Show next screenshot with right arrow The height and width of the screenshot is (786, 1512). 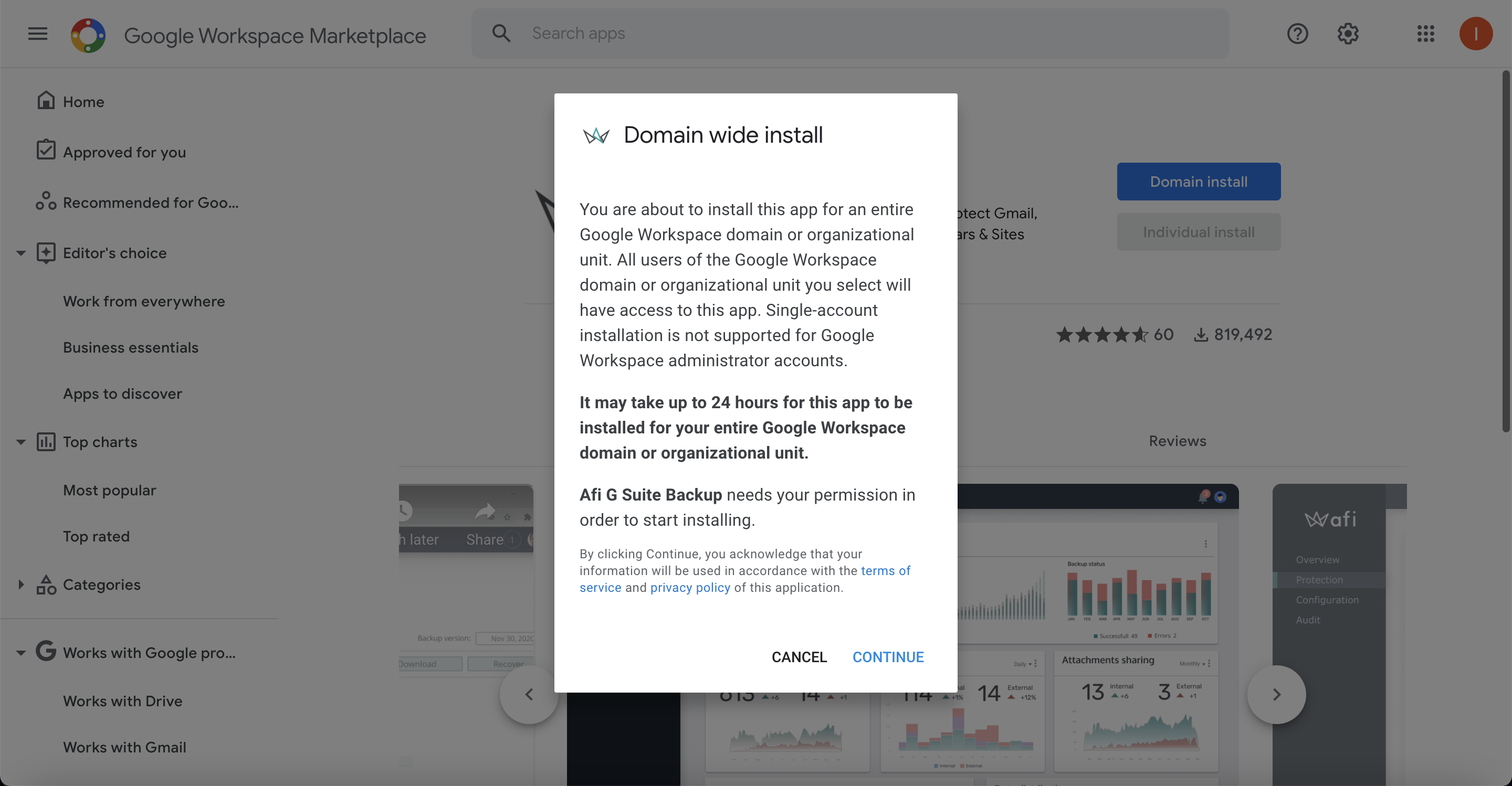pos(1276,694)
